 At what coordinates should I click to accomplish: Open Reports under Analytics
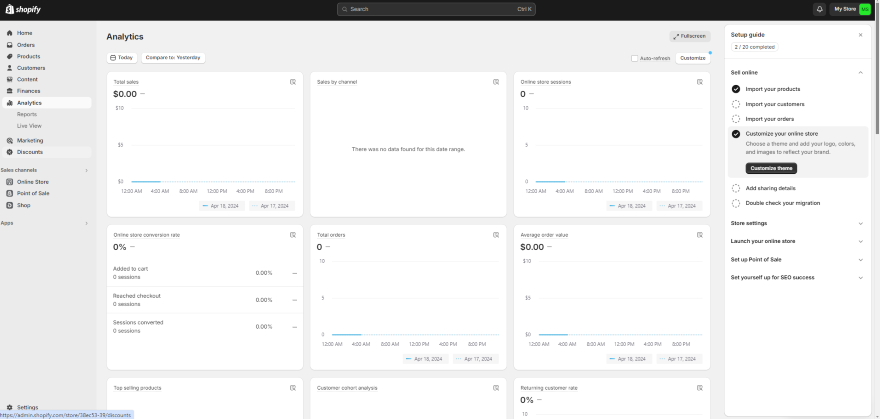(x=27, y=114)
